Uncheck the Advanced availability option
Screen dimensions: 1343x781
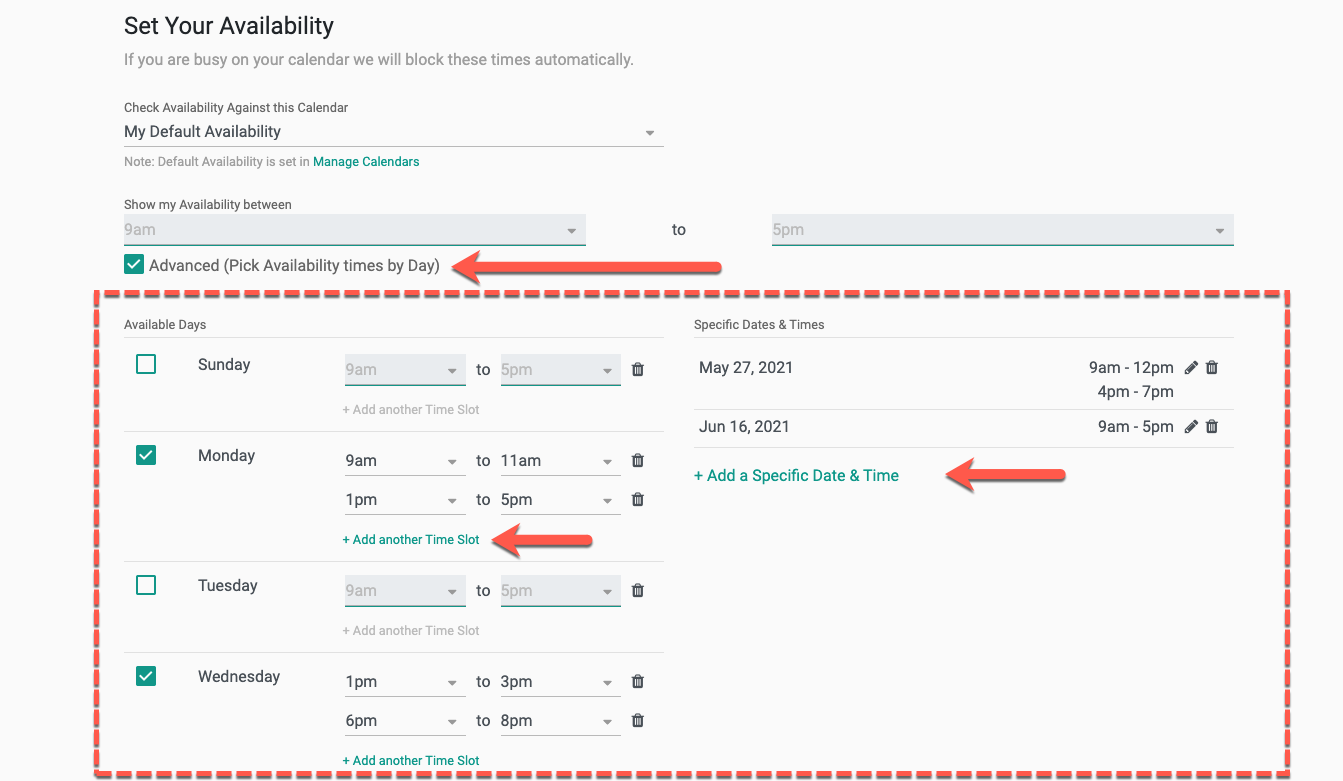(x=133, y=264)
